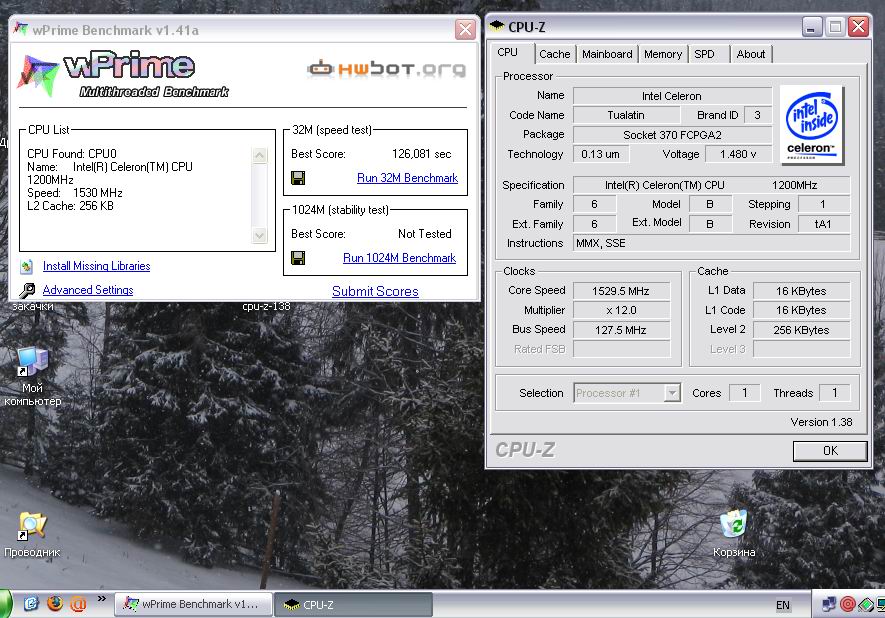885x618 pixels.
Task: Click the Core Speed value 1529.5 MHz
Action: click(x=621, y=291)
